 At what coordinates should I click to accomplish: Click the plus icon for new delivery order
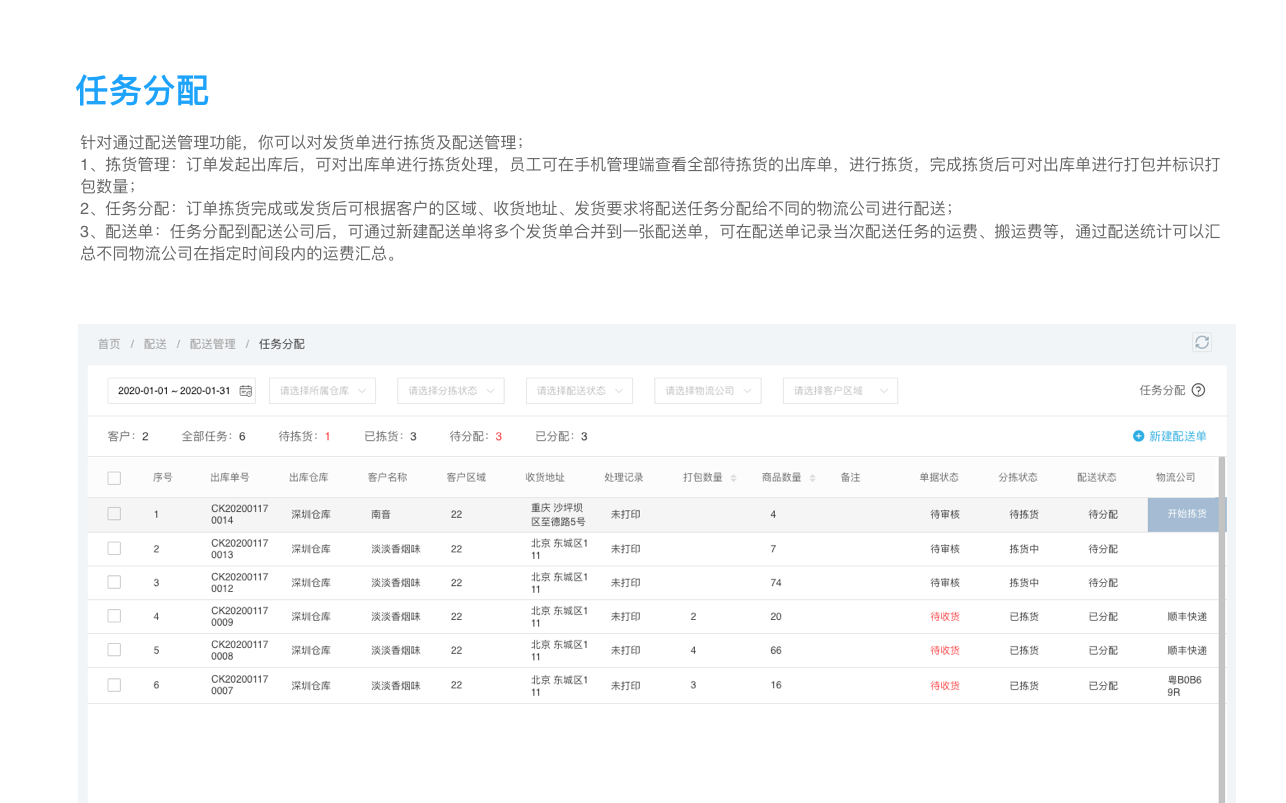click(1138, 436)
